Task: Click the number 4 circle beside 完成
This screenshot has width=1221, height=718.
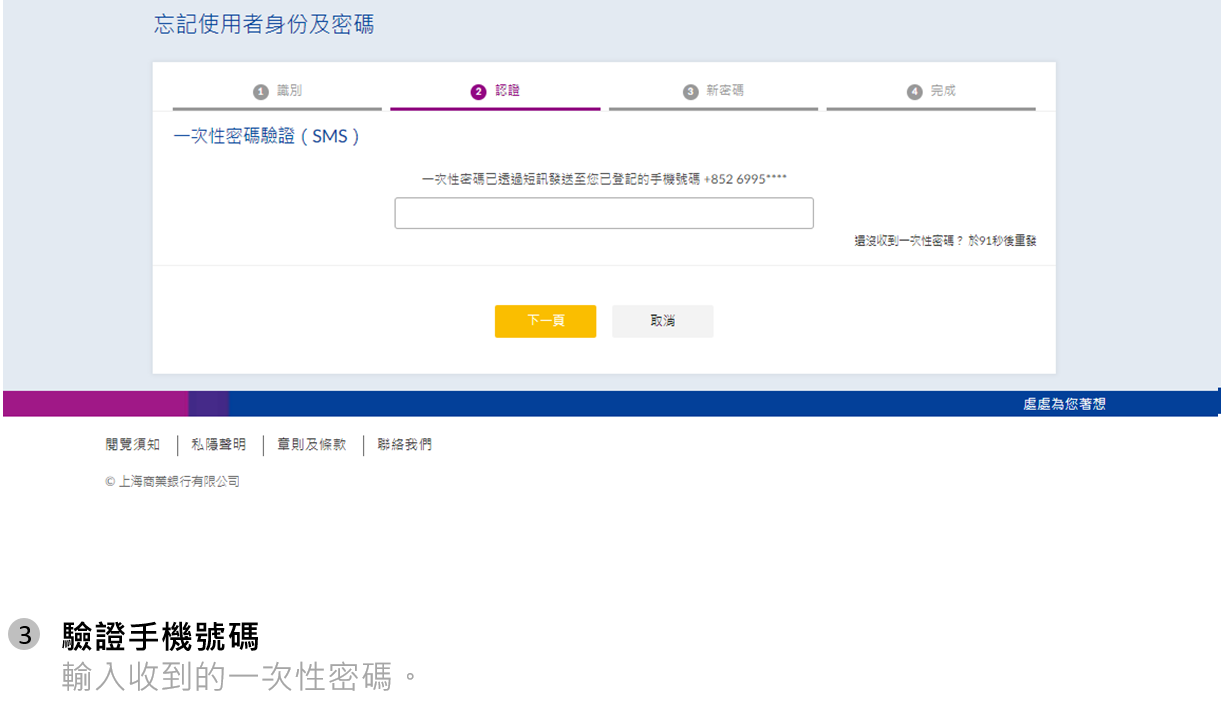Action: pos(914,92)
